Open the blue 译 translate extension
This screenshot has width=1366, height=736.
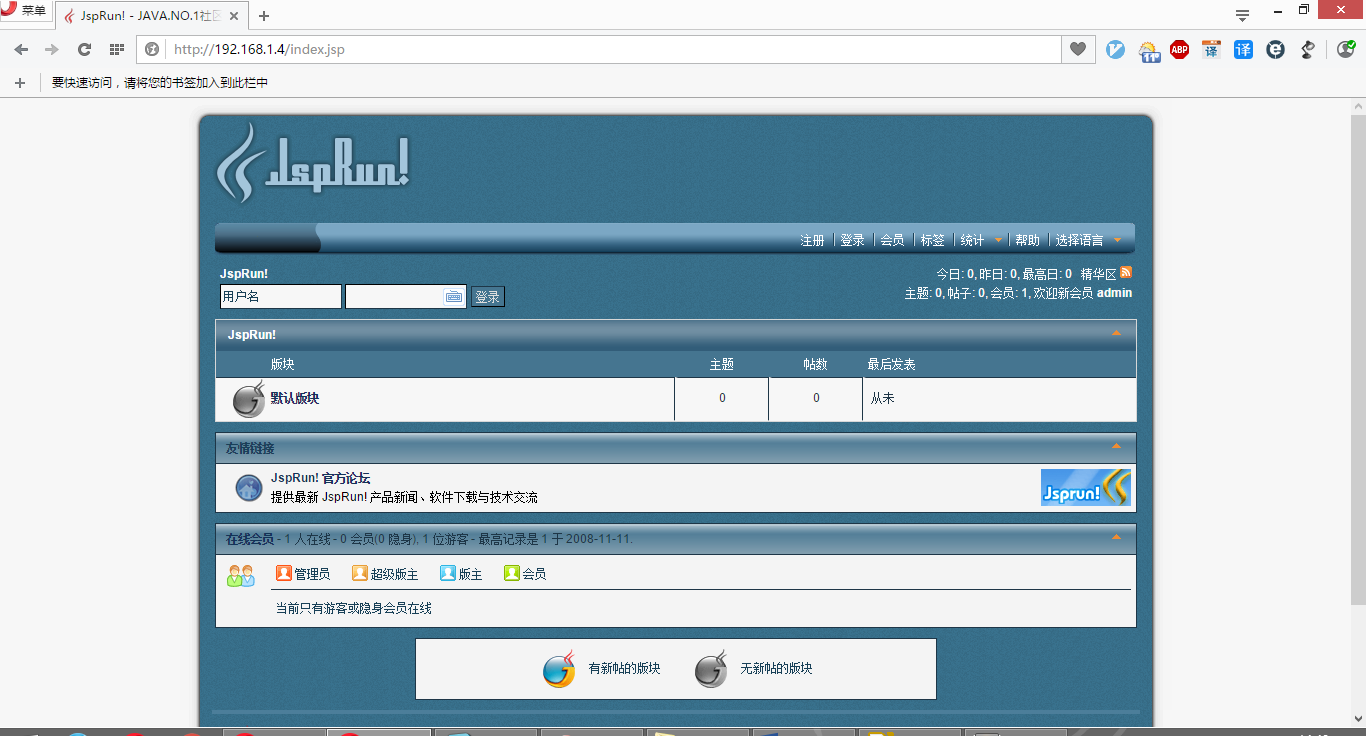coord(1243,49)
